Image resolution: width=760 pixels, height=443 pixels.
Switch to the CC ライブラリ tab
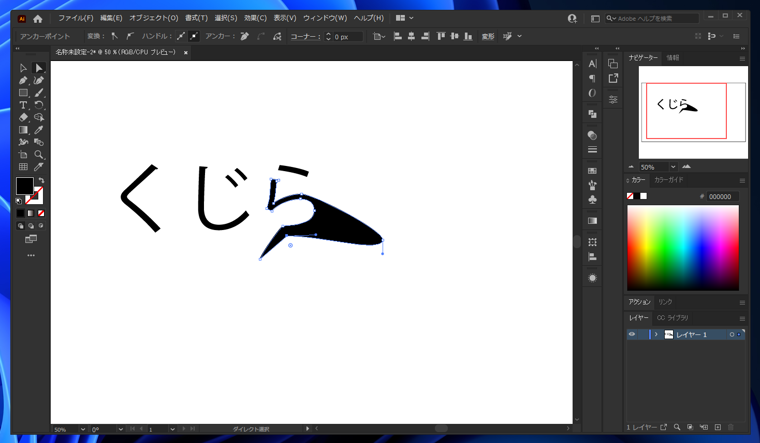(672, 318)
